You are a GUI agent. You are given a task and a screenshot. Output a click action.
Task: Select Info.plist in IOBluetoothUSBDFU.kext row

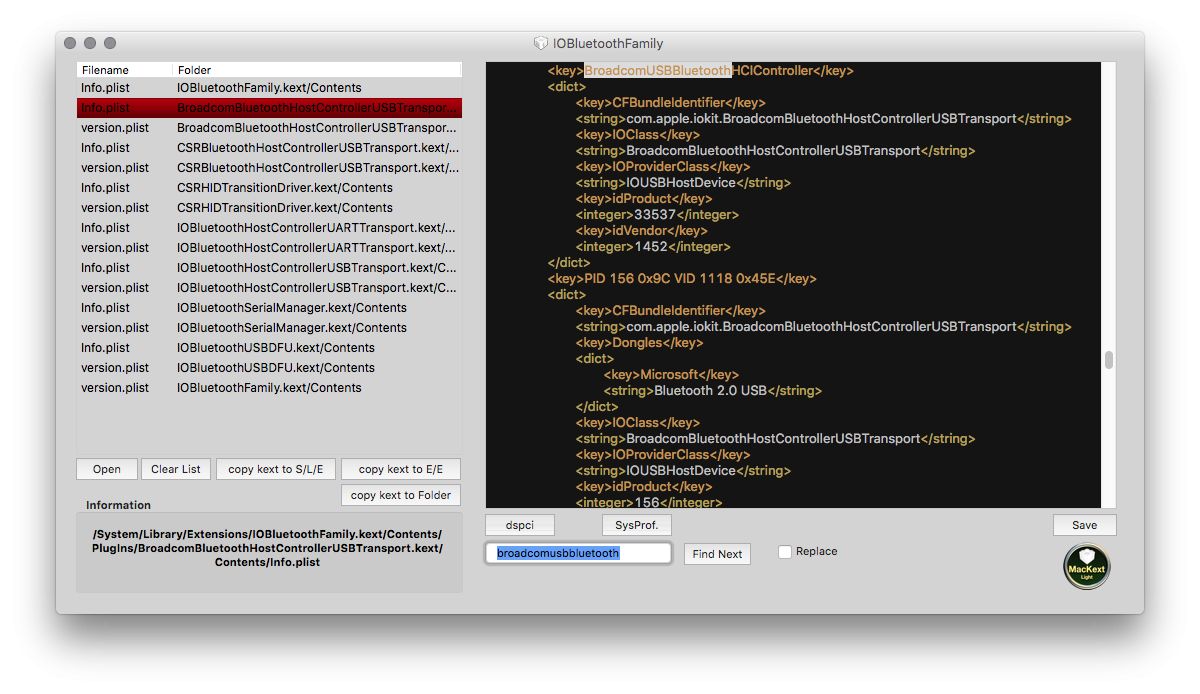tap(268, 348)
